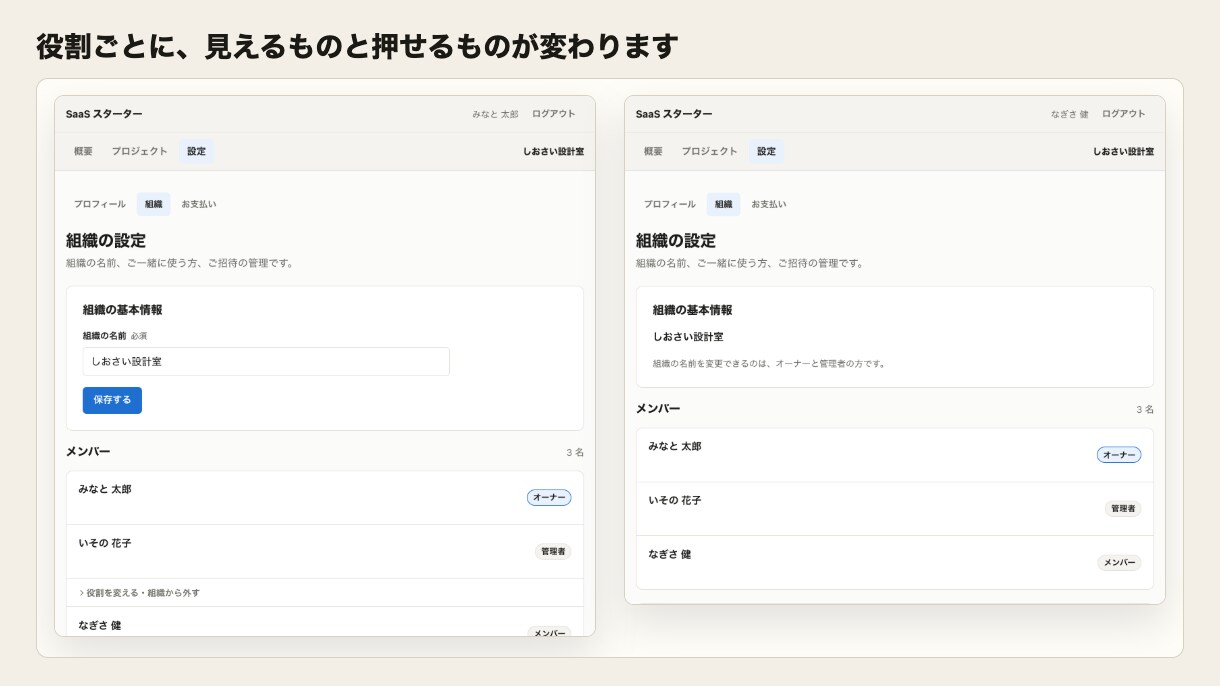This screenshot has height=686, width=1220.
Task: Select member なぎさ 健 in left window list
Action: (100, 625)
